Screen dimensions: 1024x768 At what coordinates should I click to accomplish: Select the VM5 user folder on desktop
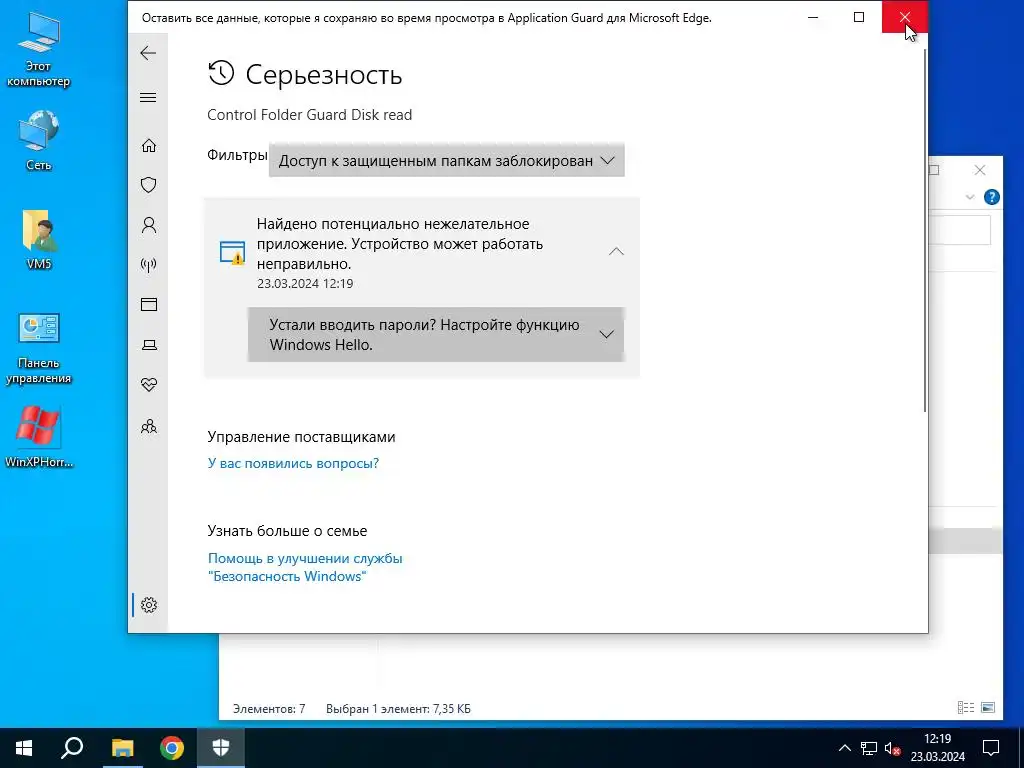[39, 239]
